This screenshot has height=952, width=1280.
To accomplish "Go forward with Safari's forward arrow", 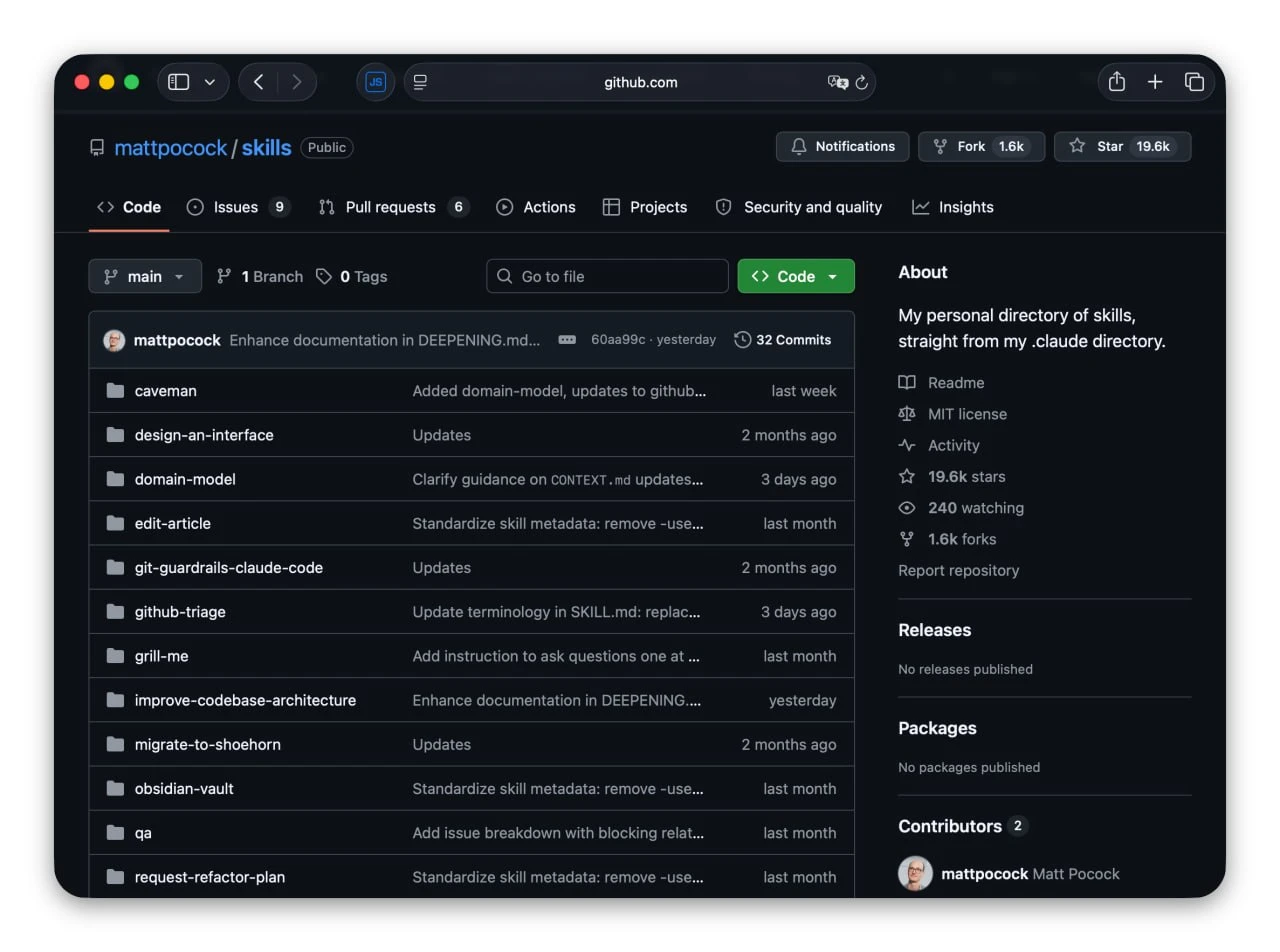I will (296, 82).
